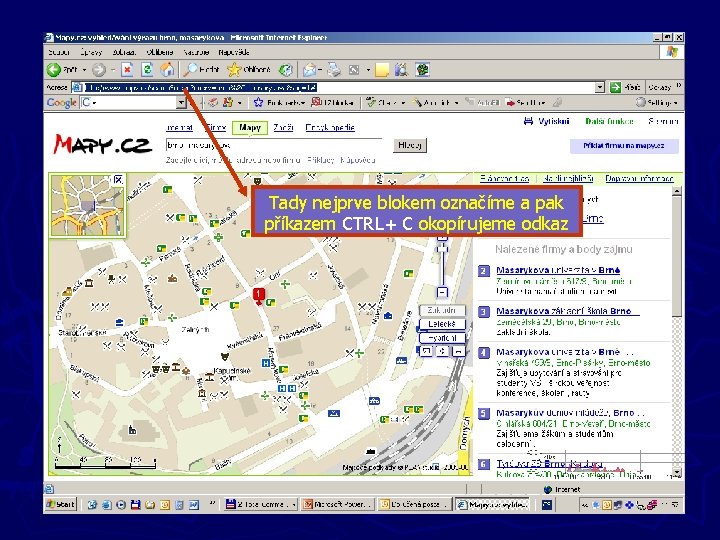Click the Další funkce link
This screenshot has height=540, width=720.
point(609,121)
